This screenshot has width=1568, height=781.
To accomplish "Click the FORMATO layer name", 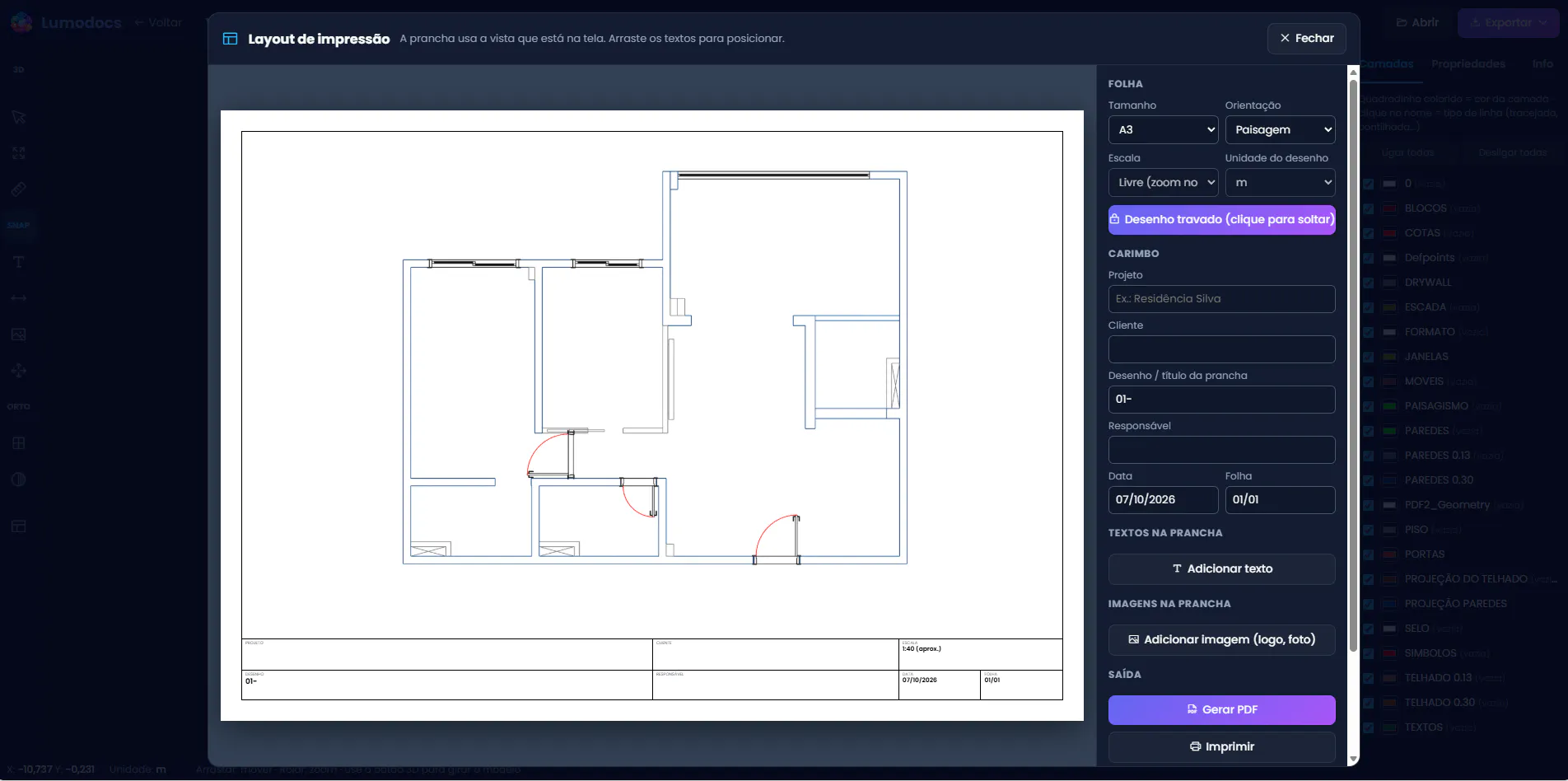I will click(x=1430, y=332).
